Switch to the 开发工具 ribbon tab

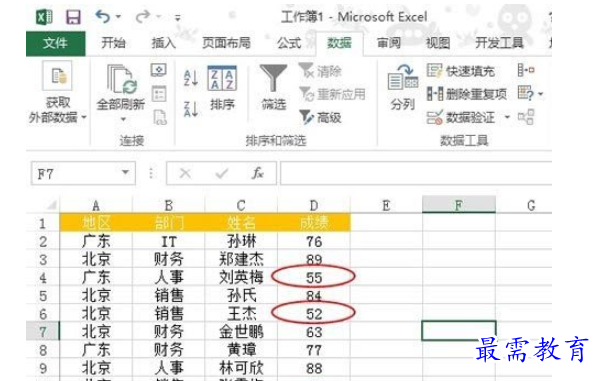click(x=499, y=43)
